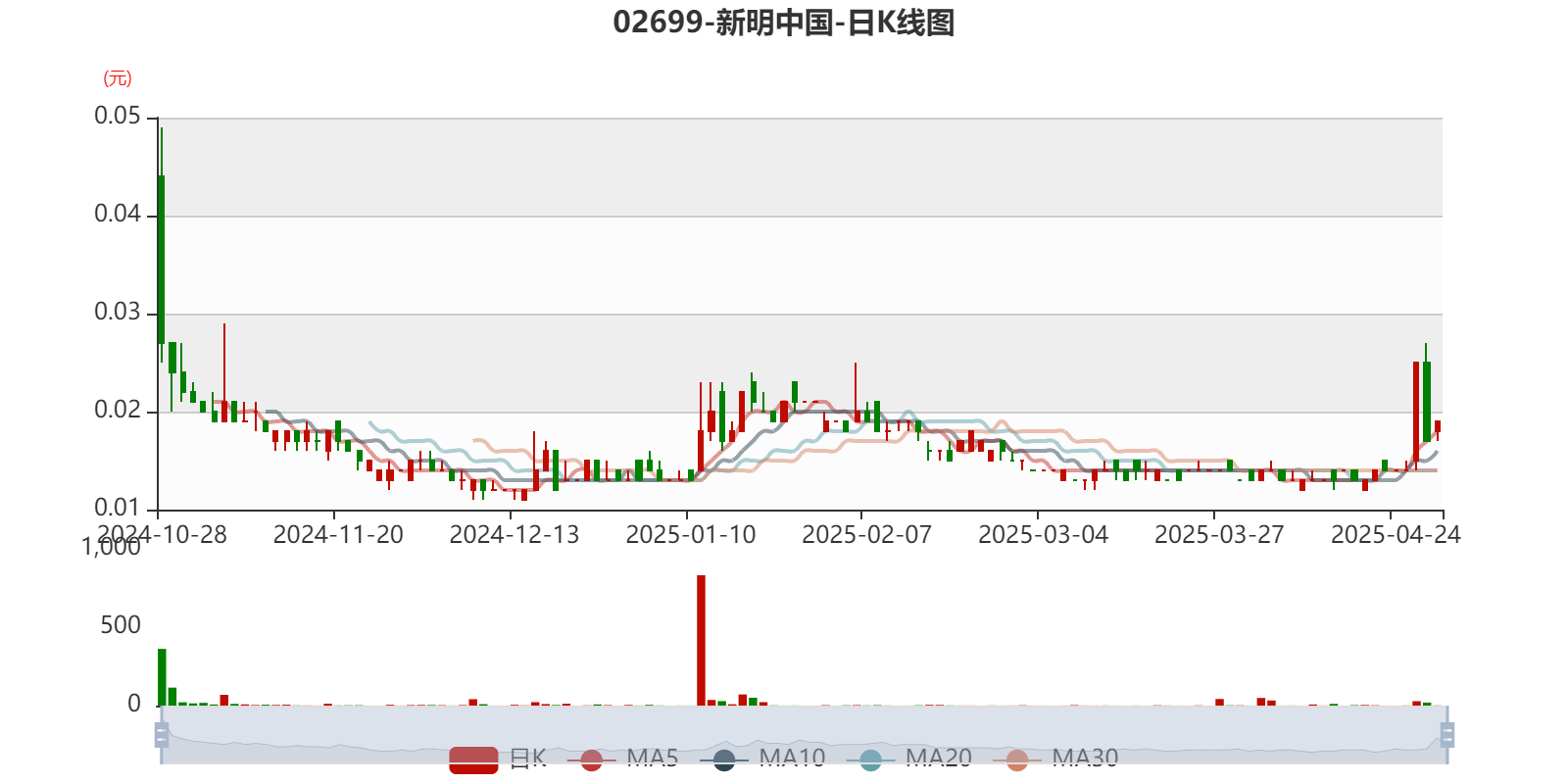Toggle the MA30 line legend
The image size is (1568, 784).
click(x=1055, y=759)
